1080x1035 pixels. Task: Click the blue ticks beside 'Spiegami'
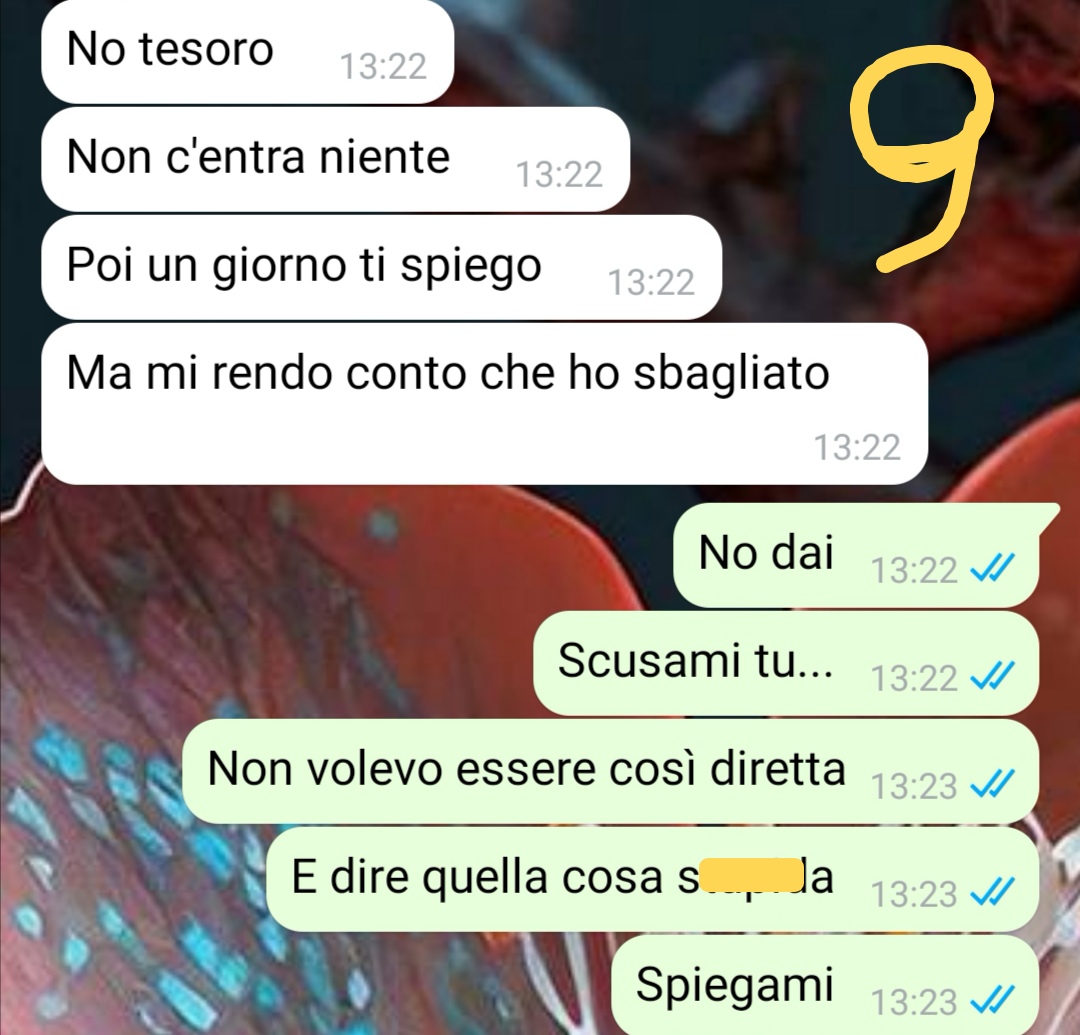992,1002
